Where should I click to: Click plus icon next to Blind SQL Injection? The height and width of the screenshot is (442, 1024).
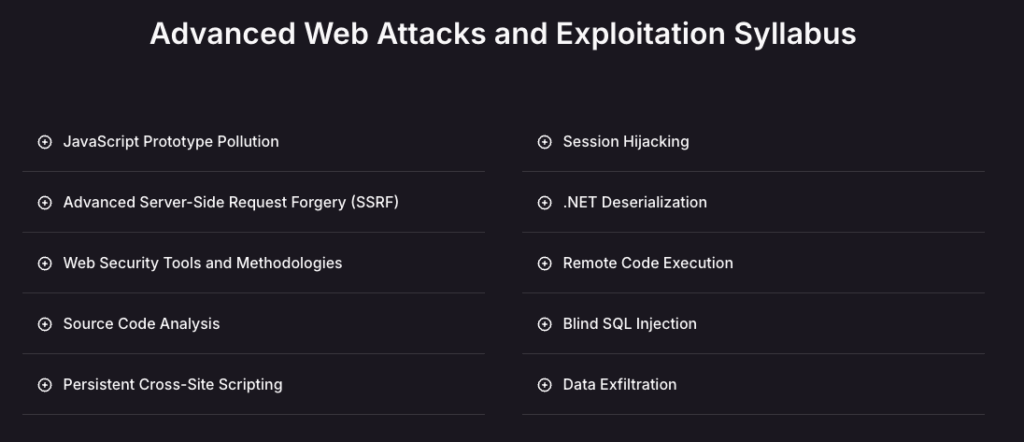545,324
